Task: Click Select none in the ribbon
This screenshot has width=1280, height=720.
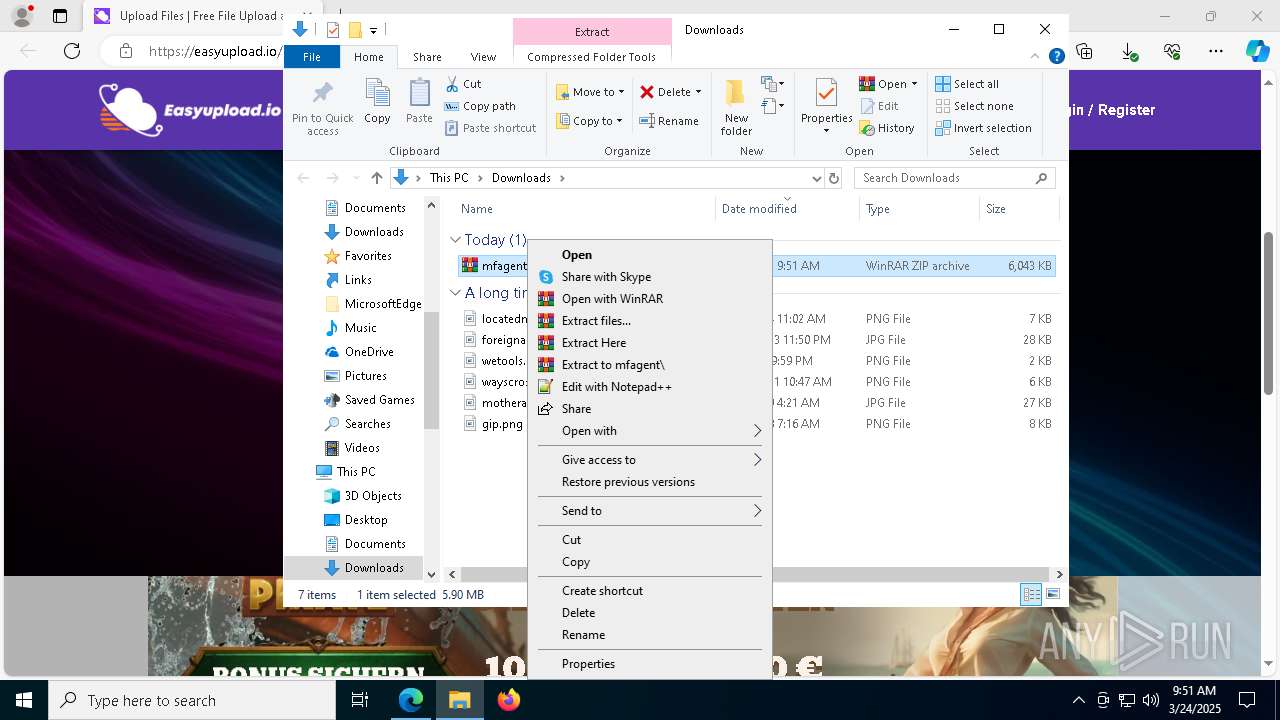Action: point(974,106)
